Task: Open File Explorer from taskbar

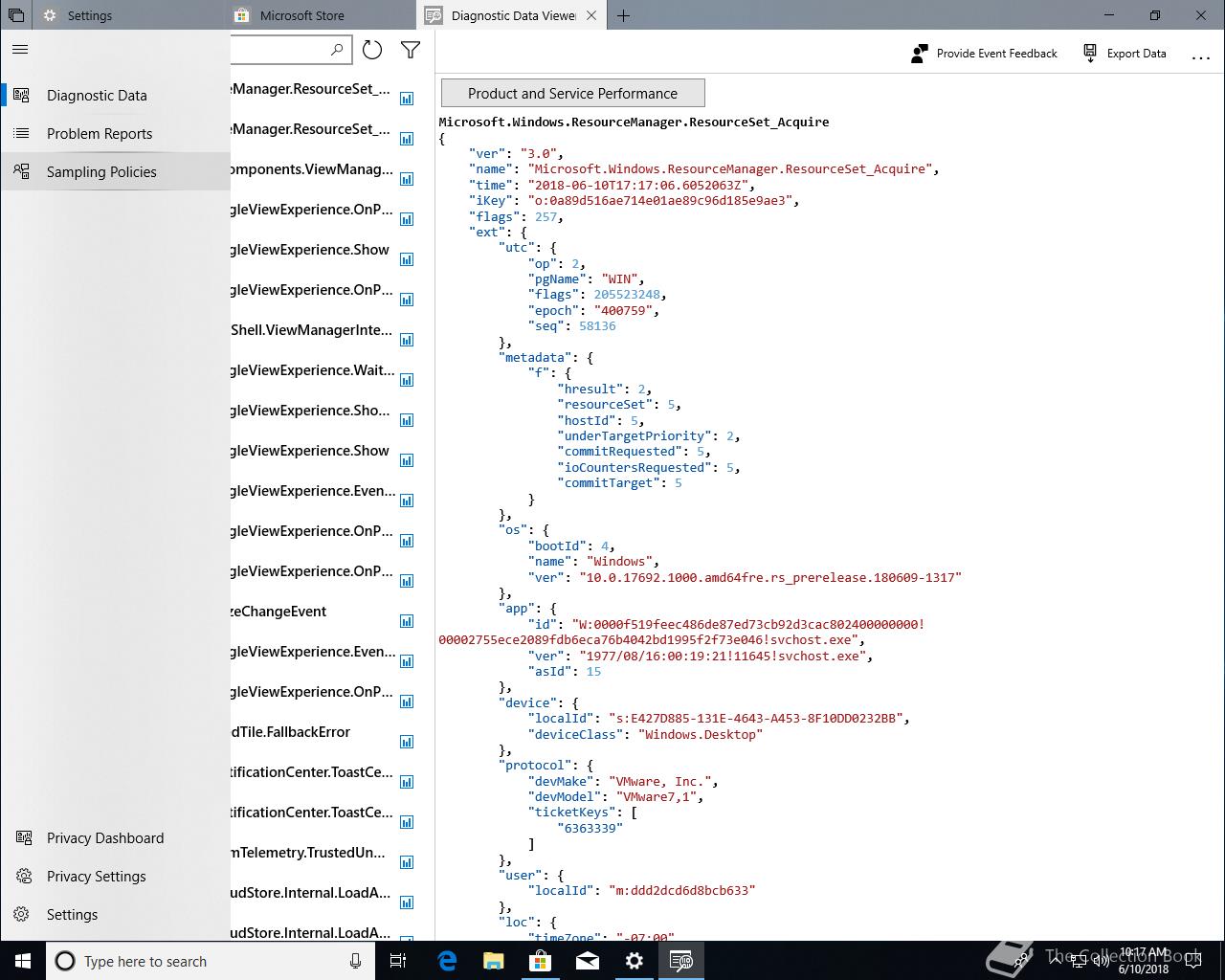Action: (494, 961)
